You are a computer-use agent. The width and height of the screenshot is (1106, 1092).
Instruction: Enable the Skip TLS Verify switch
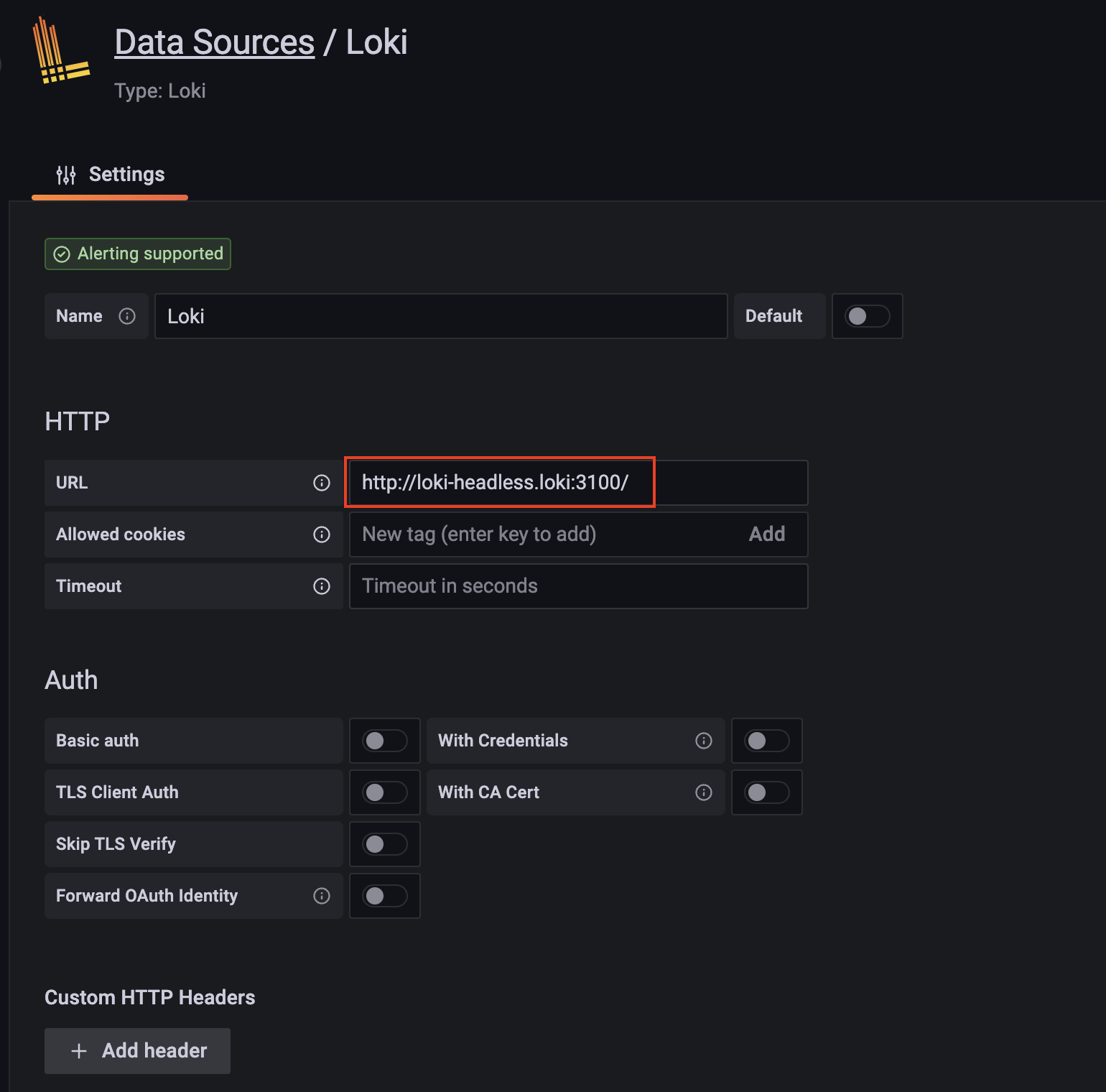(385, 844)
